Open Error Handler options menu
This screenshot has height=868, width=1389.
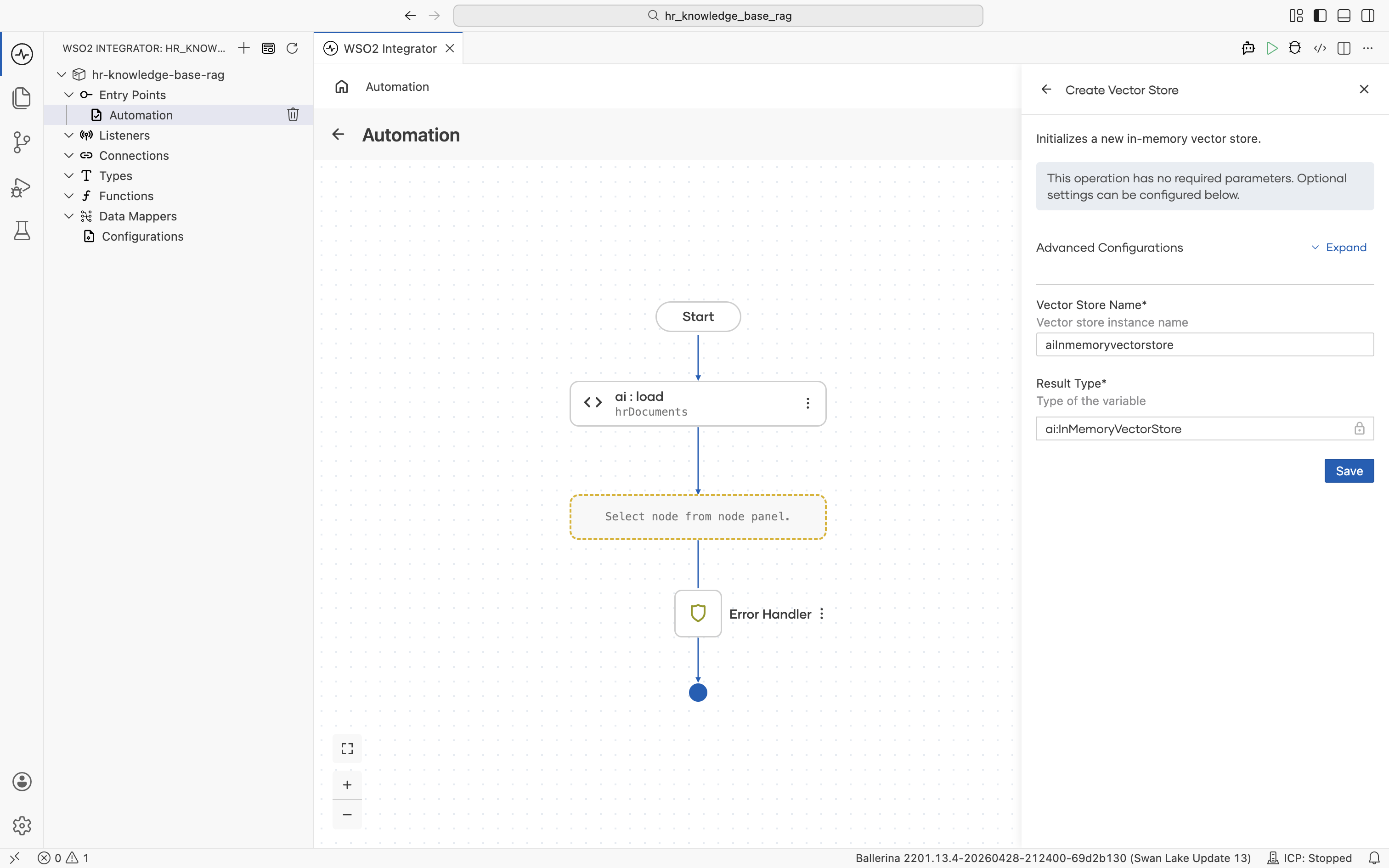pyautogui.click(x=822, y=614)
